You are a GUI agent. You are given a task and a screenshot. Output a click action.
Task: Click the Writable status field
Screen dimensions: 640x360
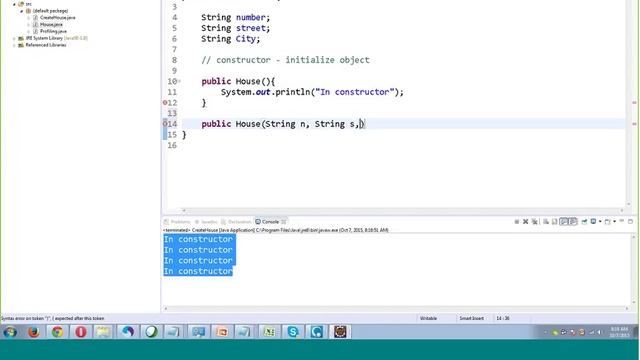pyautogui.click(x=428, y=318)
